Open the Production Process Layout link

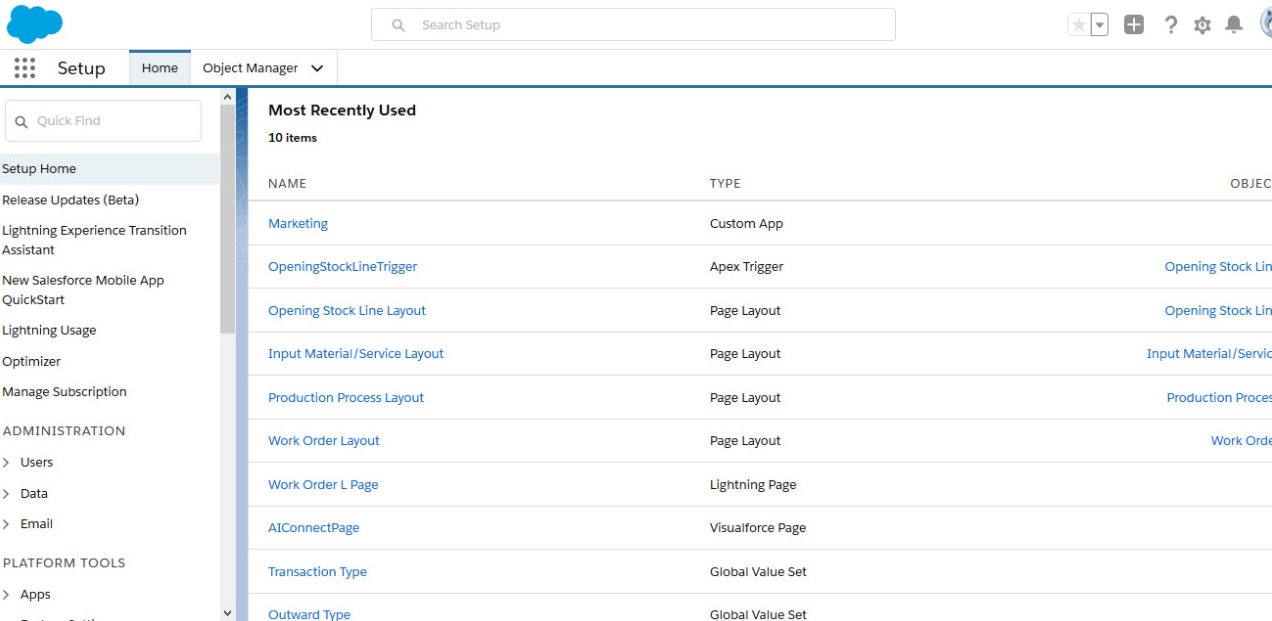346,398
